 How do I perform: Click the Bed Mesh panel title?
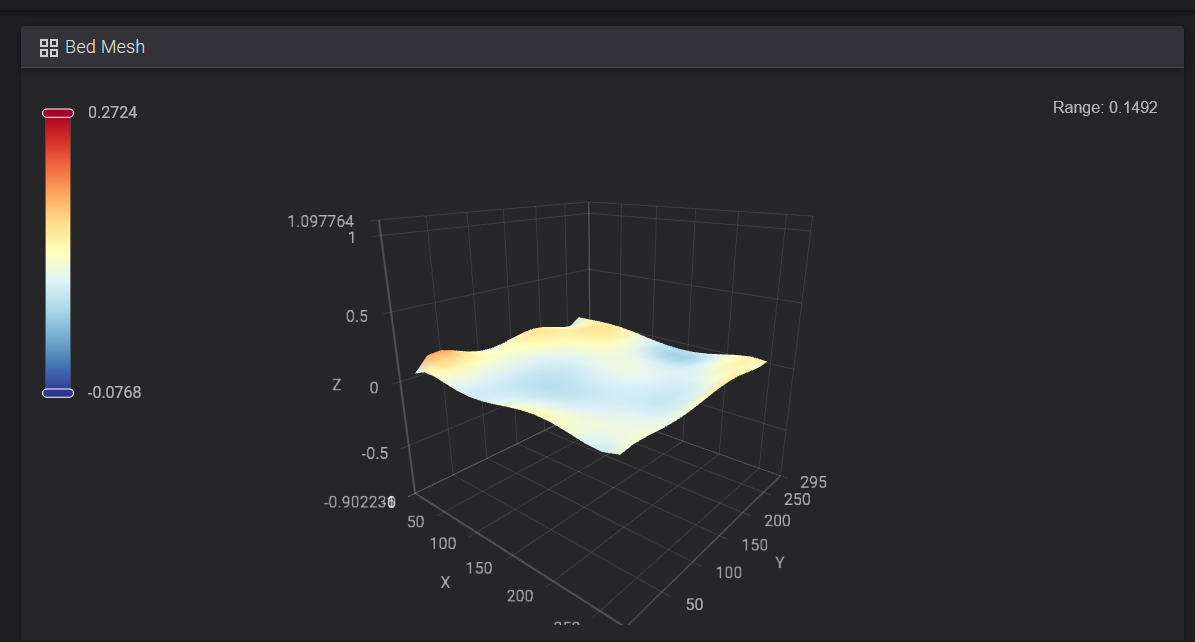click(x=105, y=47)
